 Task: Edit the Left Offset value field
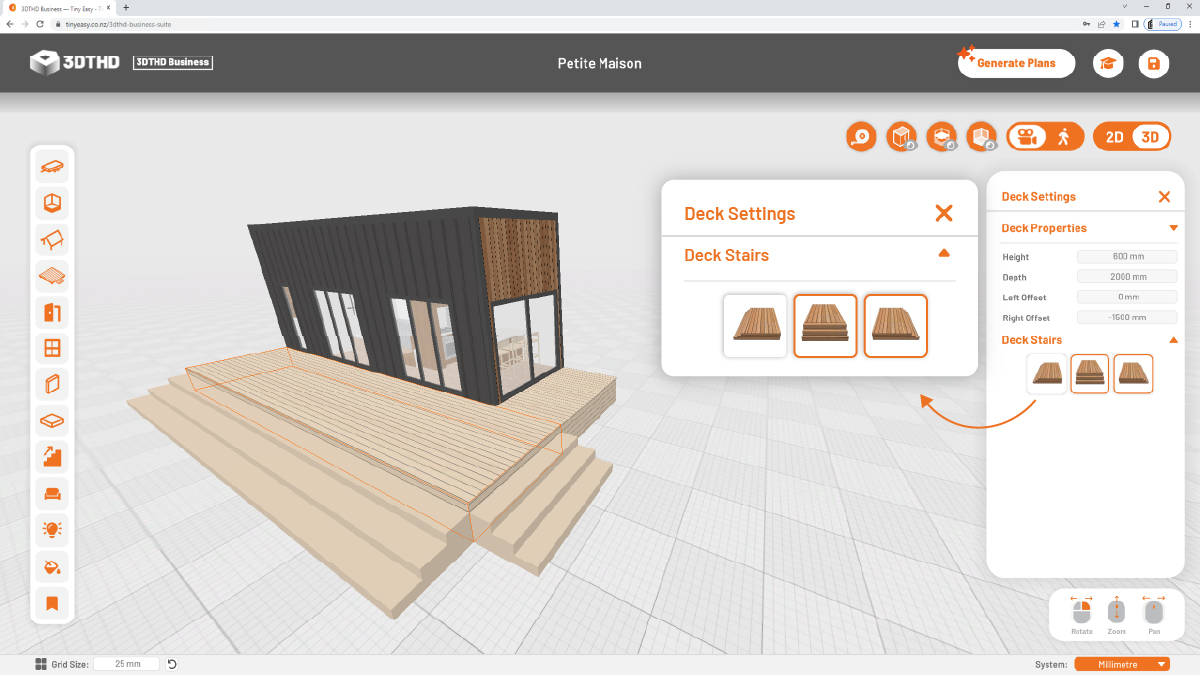click(1127, 297)
